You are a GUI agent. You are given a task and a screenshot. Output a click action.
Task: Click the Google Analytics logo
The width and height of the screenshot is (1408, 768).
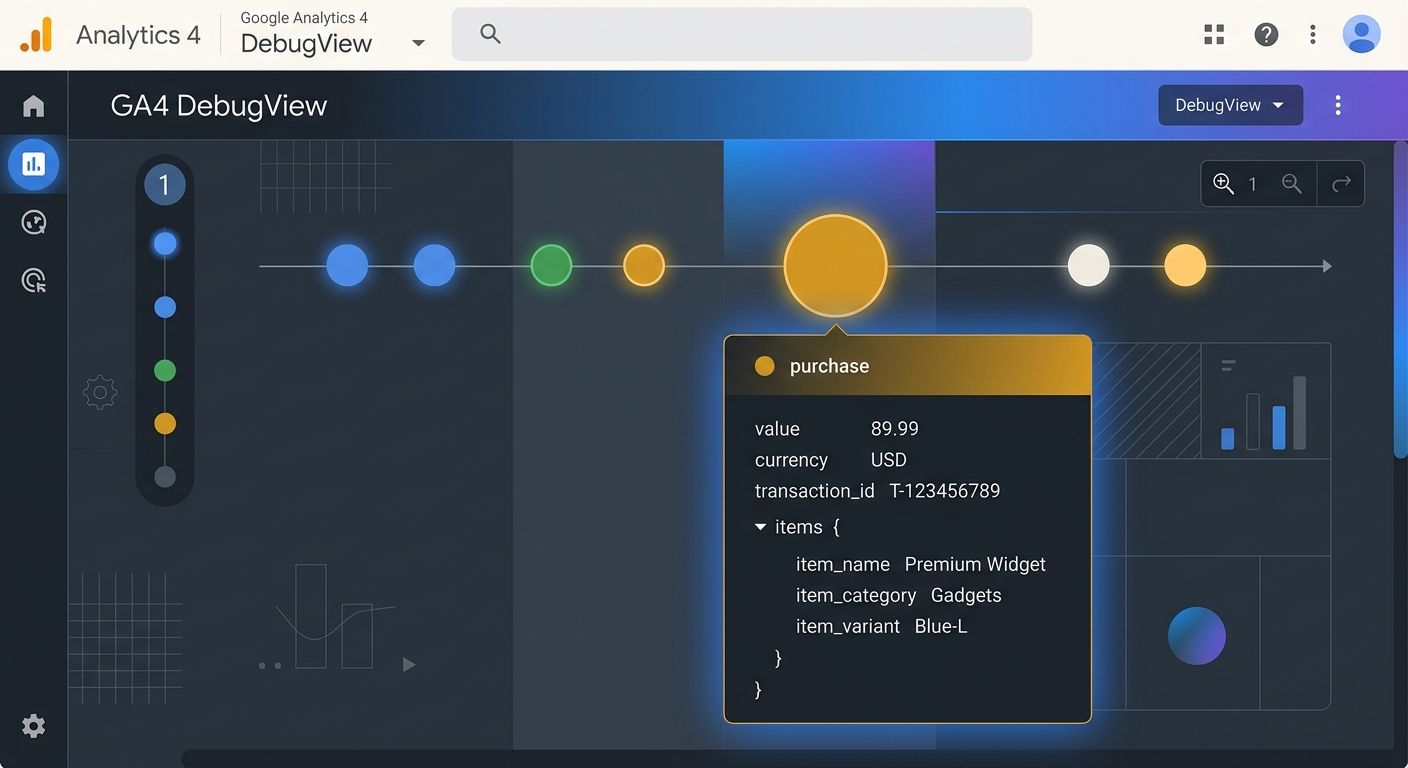coord(36,35)
